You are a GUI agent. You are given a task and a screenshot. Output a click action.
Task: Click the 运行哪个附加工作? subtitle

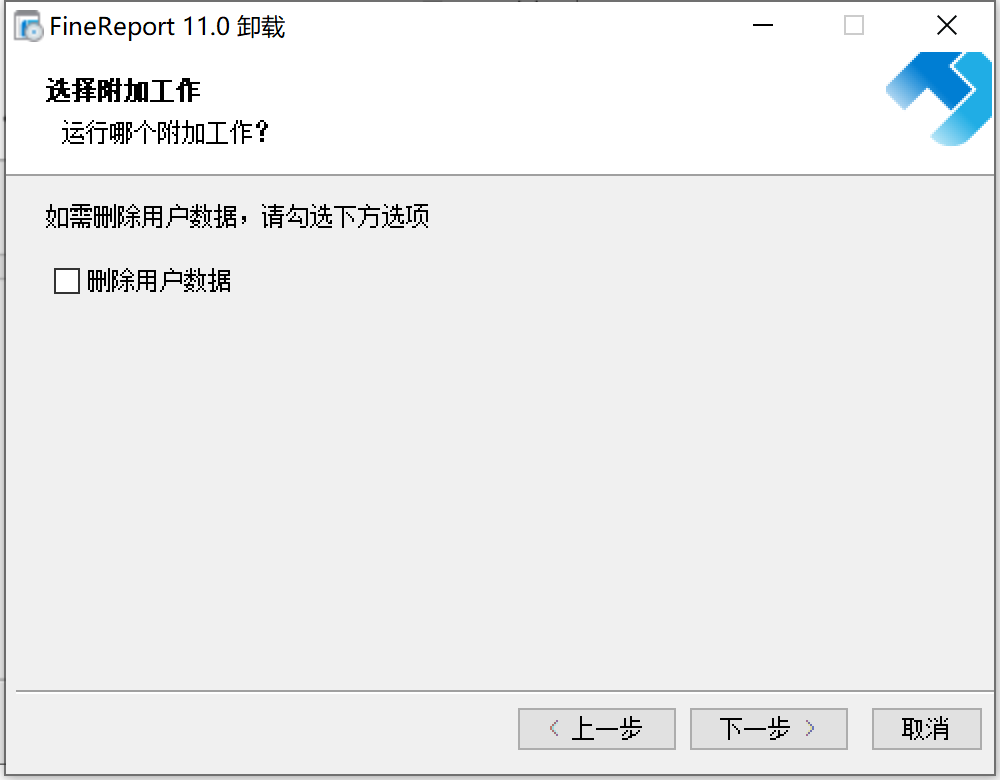[165, 133]
